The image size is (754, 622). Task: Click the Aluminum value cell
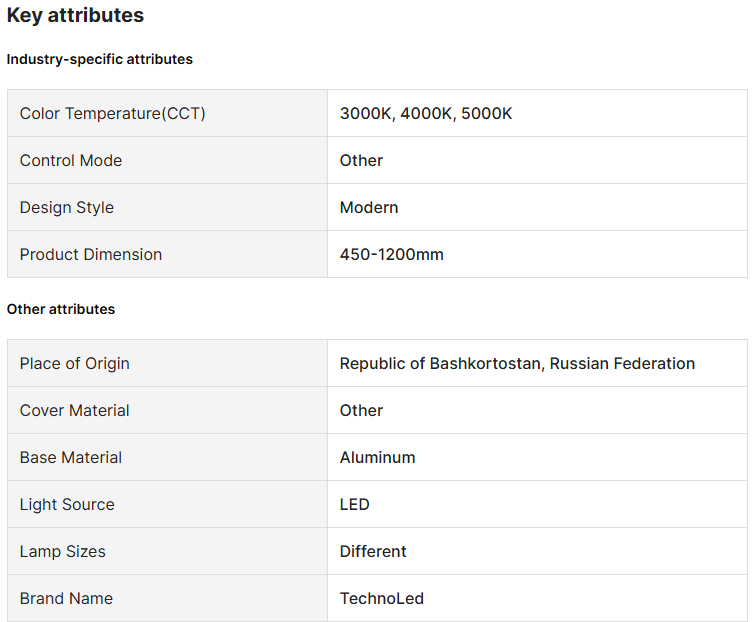point(377,457)
